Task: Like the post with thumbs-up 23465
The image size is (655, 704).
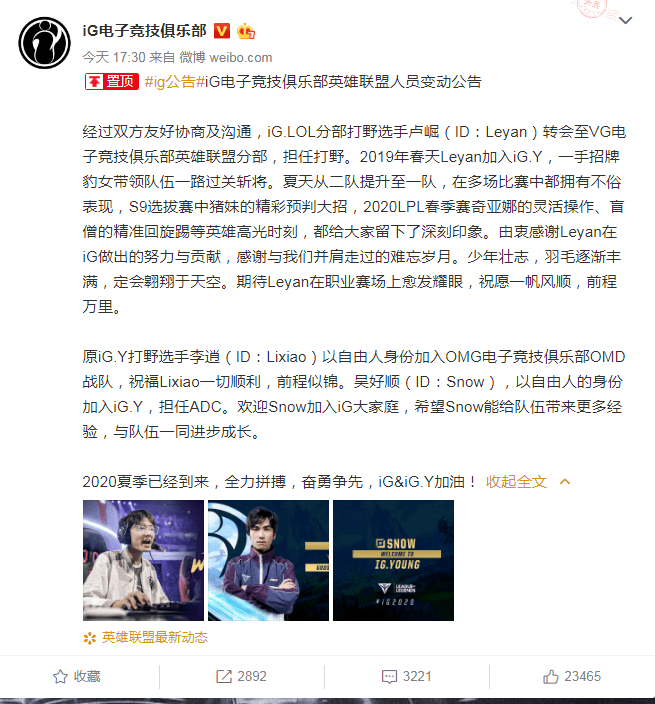Action: tap(550, 676)
